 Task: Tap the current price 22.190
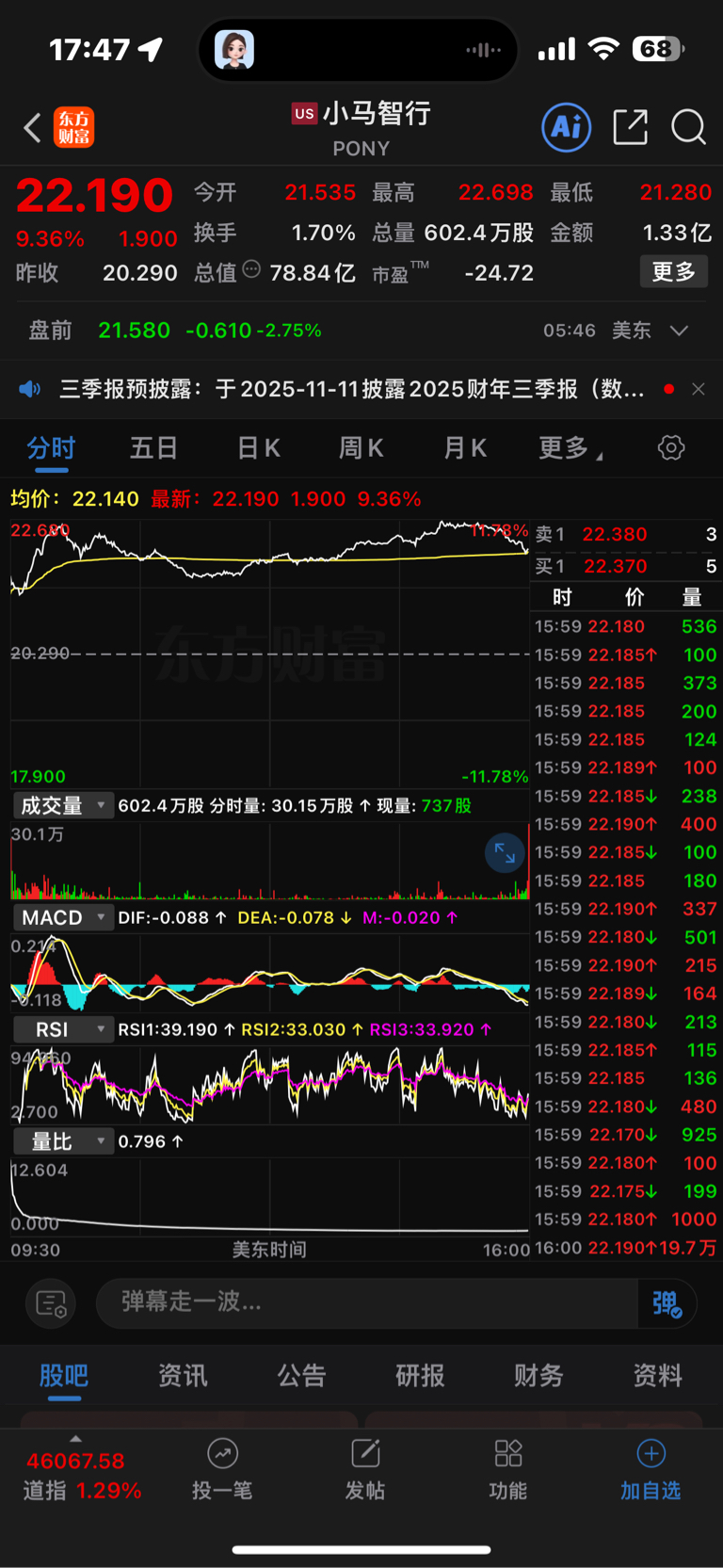[95, 195]
